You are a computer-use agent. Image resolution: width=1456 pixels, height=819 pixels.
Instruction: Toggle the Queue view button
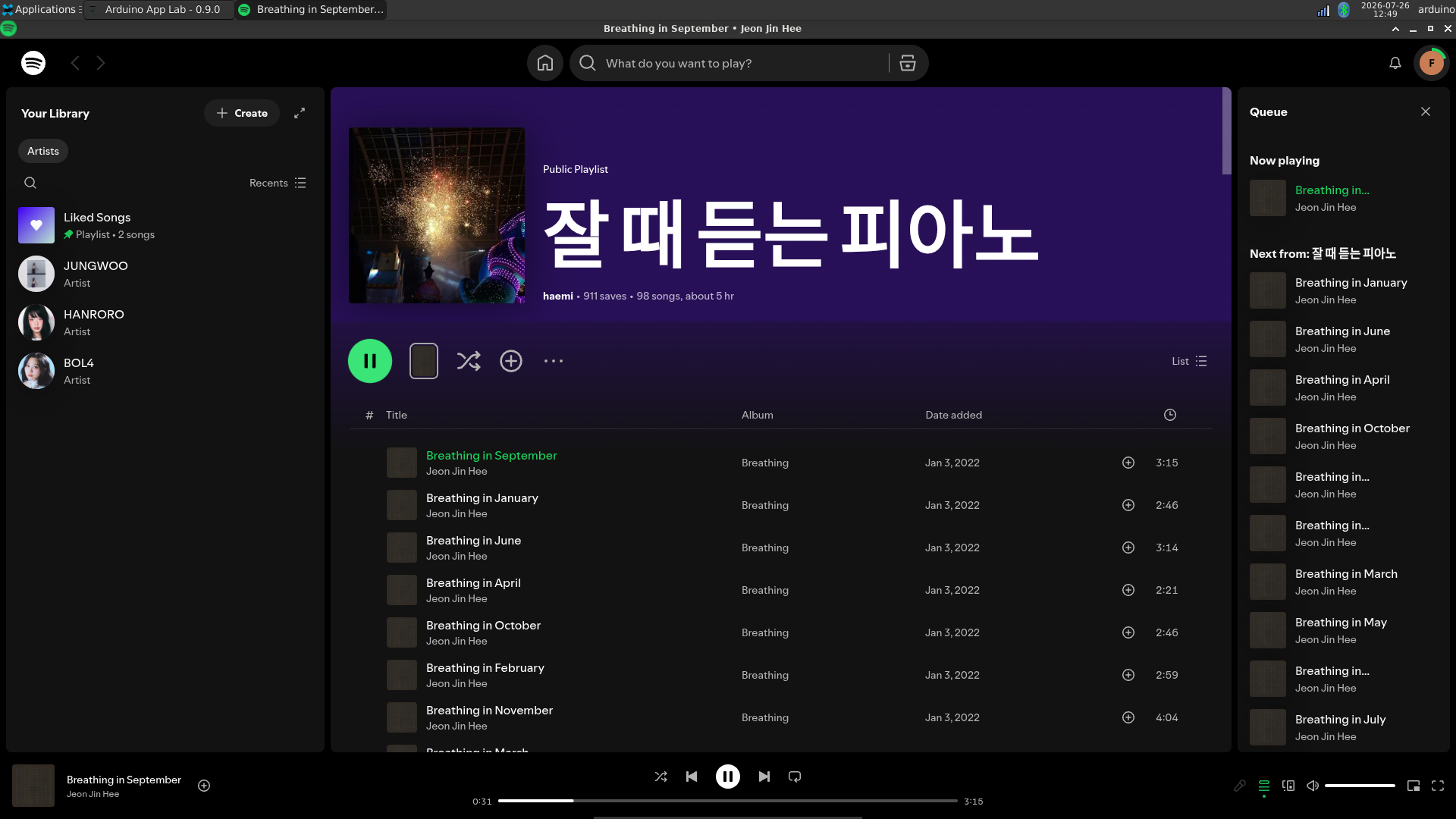pos(1264,786)
